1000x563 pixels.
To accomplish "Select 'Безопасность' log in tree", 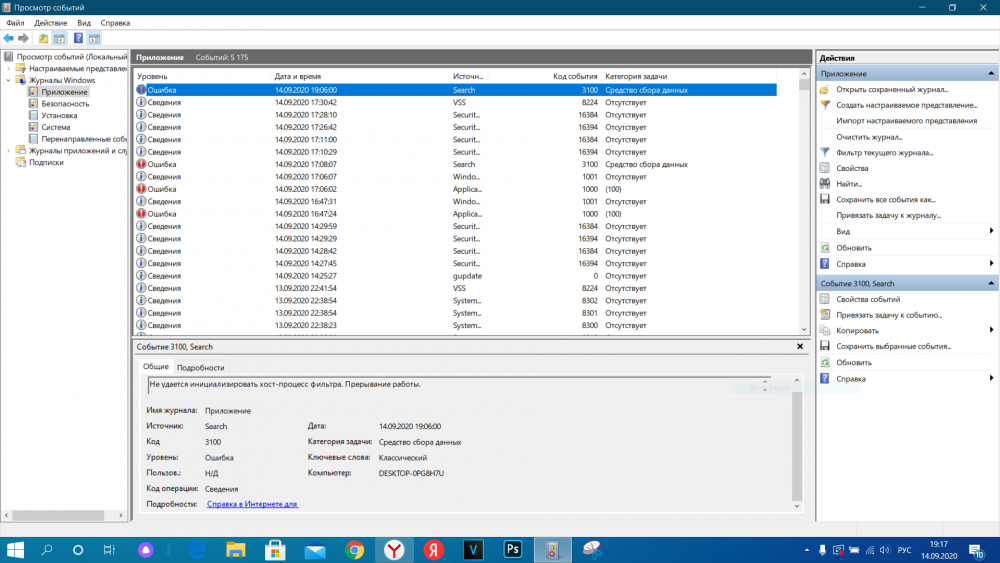I will pyautogui.click(x=64, y=103).
